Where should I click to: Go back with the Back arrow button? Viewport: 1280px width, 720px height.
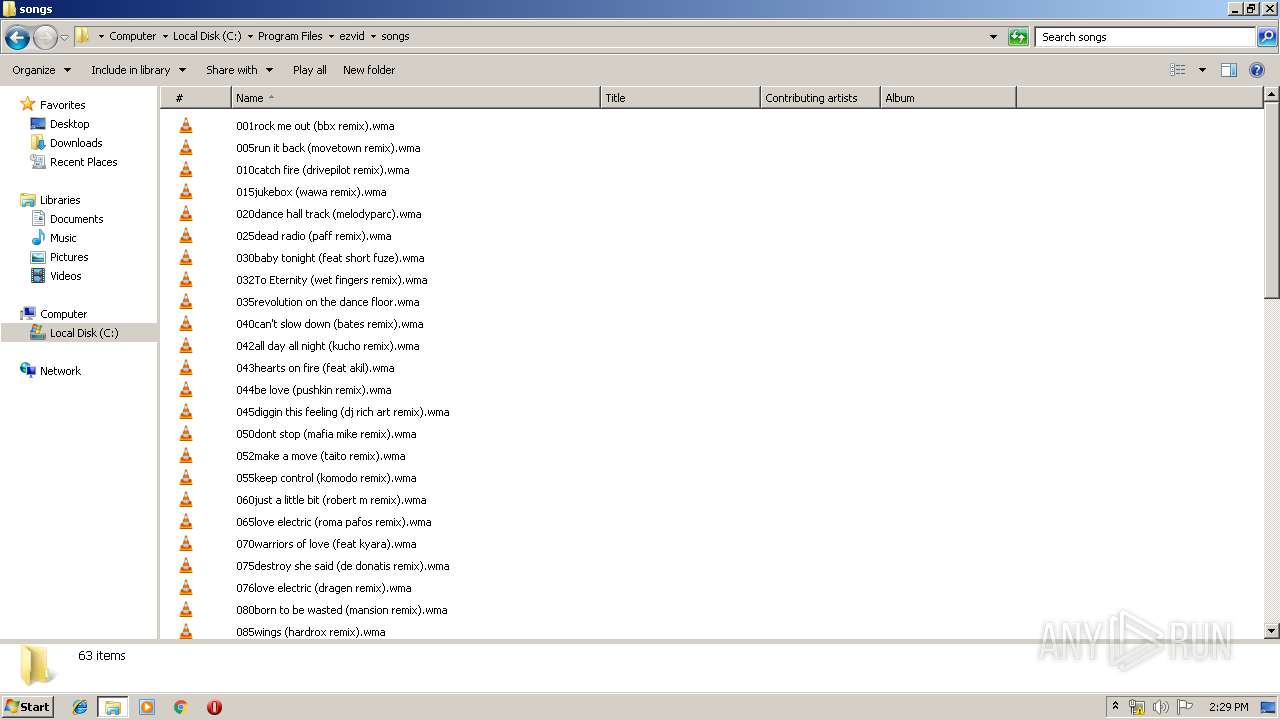coord(17,37)
